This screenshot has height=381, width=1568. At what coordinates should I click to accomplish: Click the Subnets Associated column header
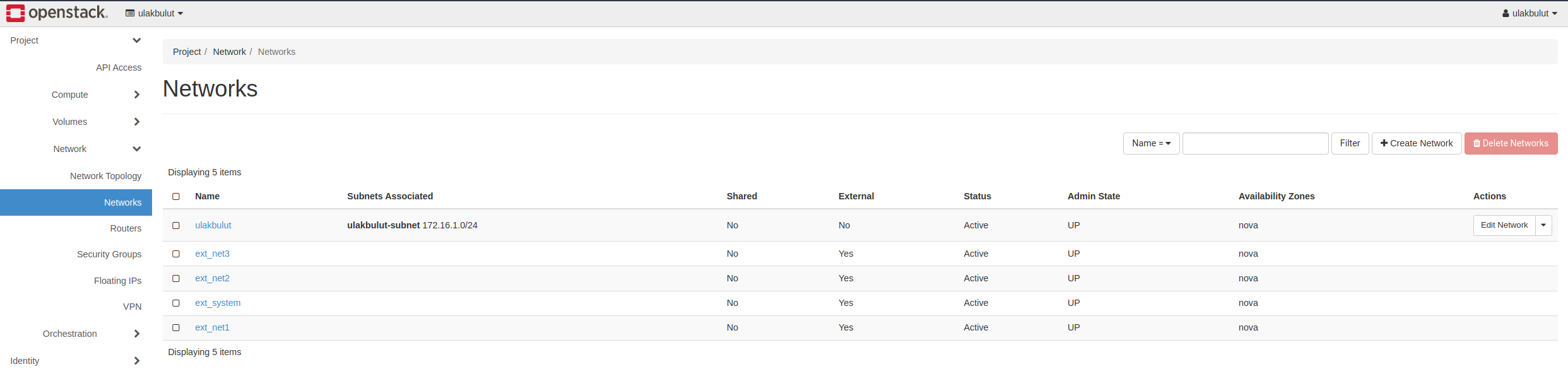click(390, 196)
